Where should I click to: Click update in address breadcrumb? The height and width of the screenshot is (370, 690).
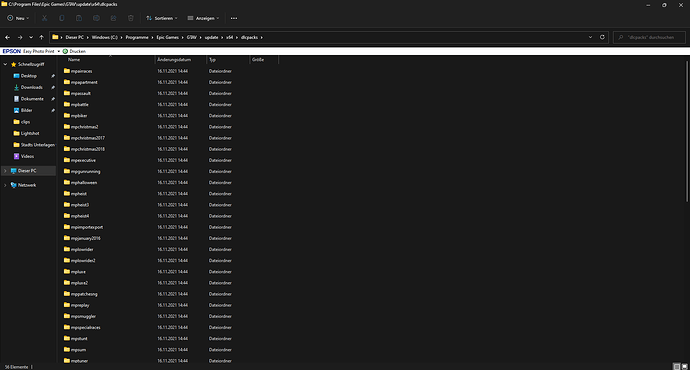click(211, 37)
